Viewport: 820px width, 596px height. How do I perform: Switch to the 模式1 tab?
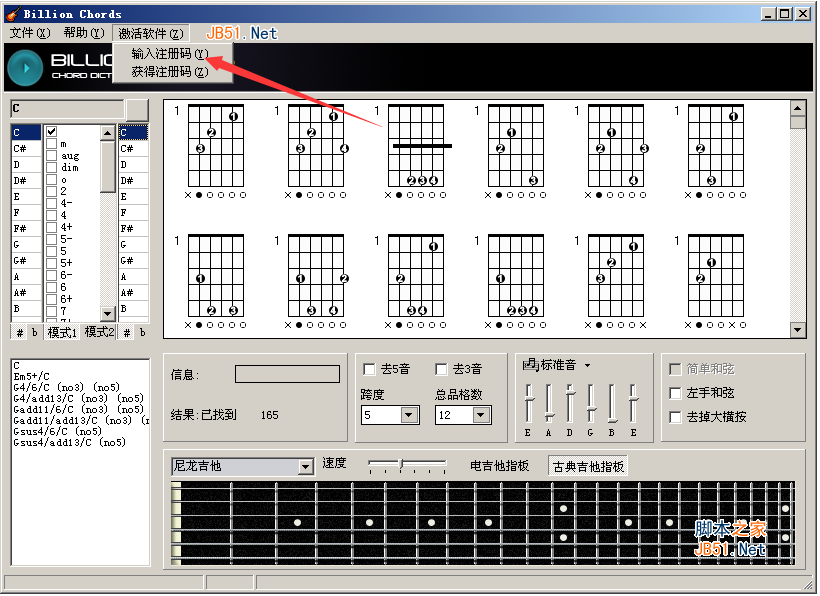[x=62, y=332]
